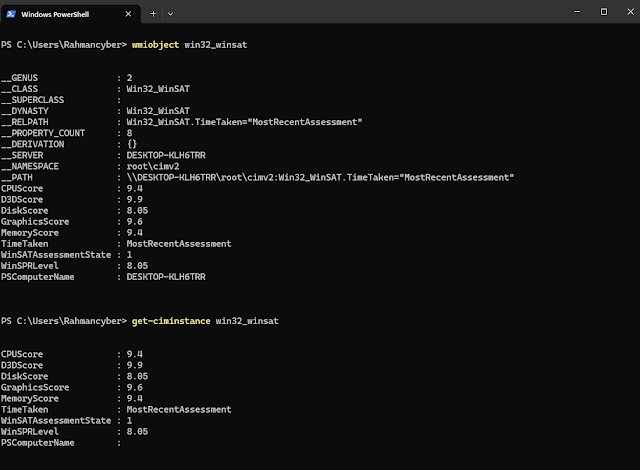Click first D3DScore value 9.9 in wmiobject output
This screenshot has width=640, height=470.
click(x=134, y=200)
